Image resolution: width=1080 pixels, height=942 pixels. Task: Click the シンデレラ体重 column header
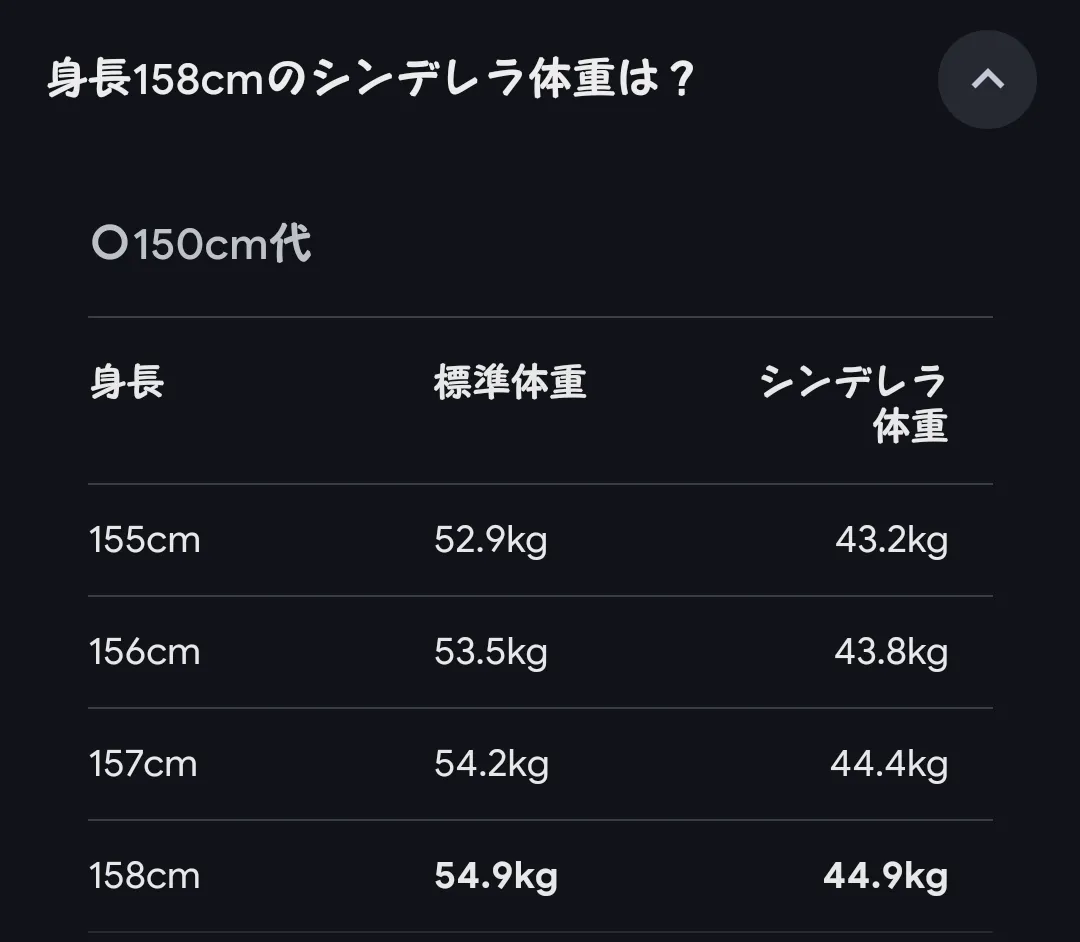853,404
